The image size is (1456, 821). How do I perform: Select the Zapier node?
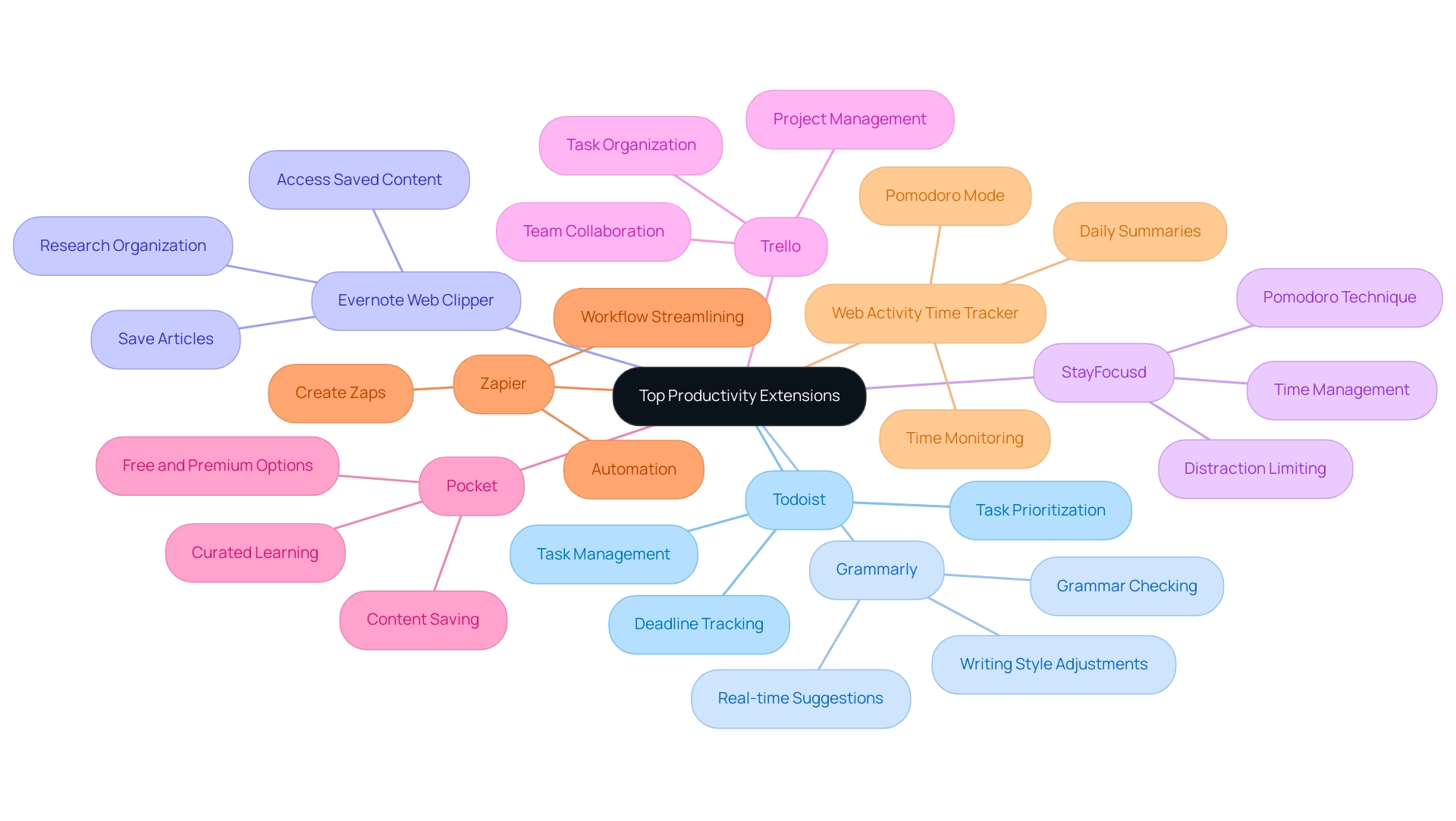[501, 381]
